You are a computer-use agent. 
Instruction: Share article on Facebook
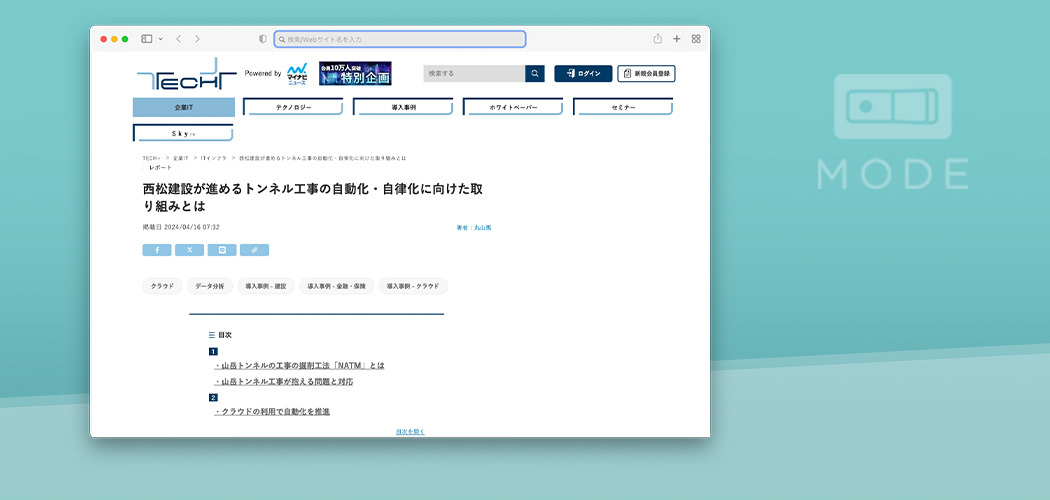click(157, 250)
